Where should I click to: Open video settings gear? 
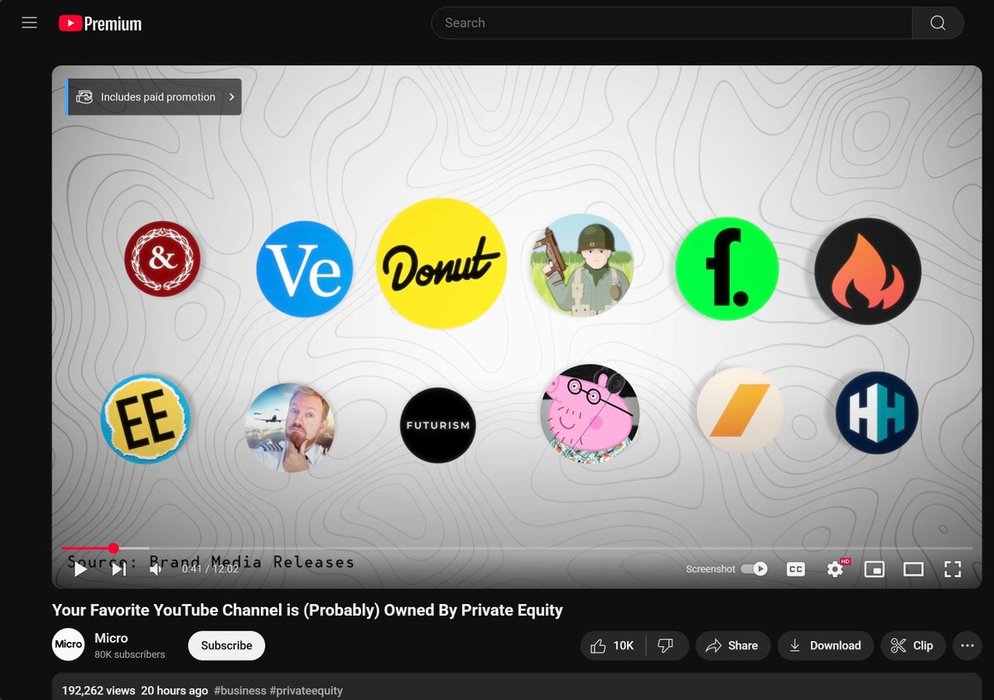[x=835, y=569]
